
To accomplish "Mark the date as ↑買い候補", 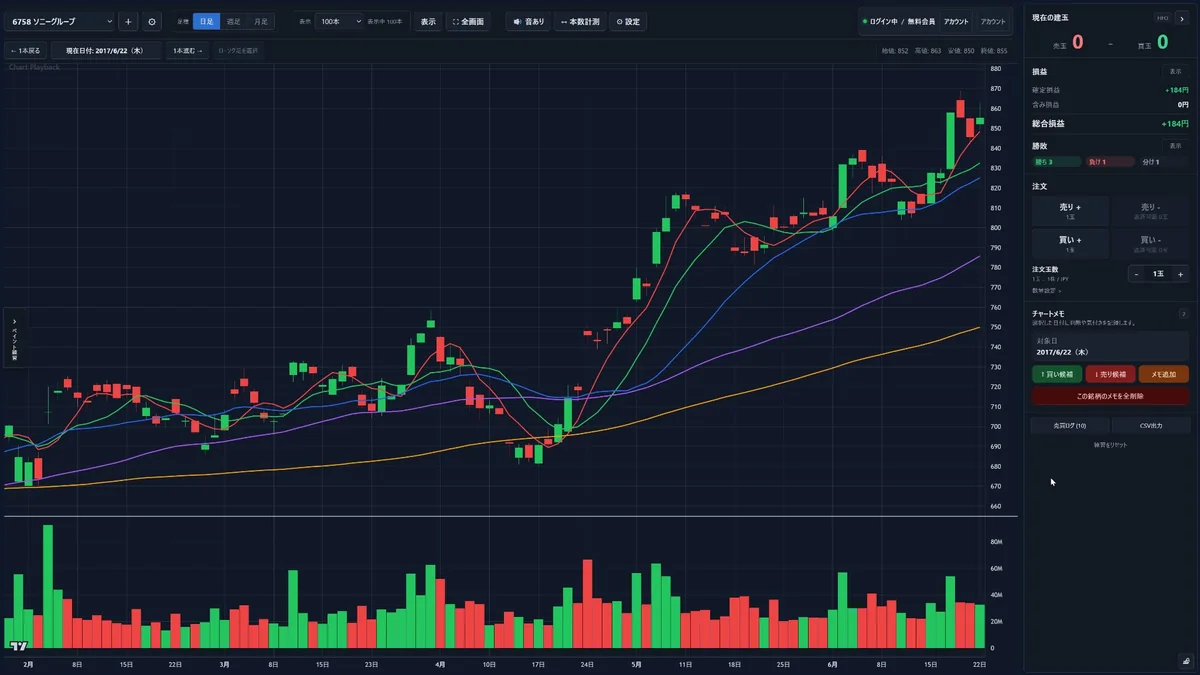I will [x=1057, y=374].
